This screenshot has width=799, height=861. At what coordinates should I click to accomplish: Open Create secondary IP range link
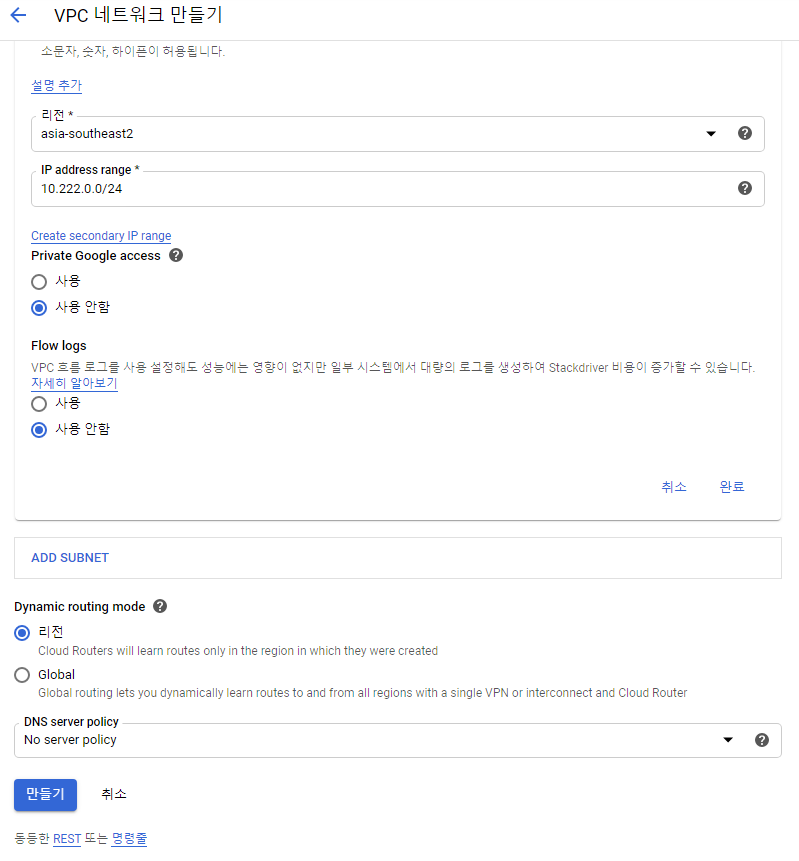pyautogui.click(x=101, y=236)
